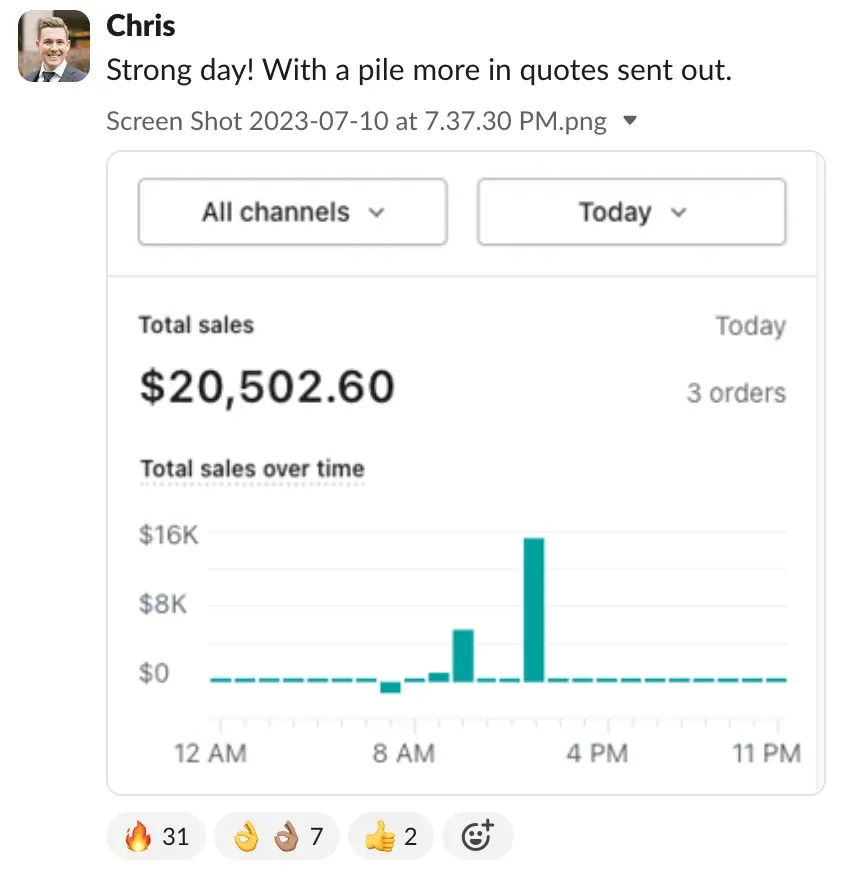Click the '4 PM' axis label
Image resolution: width=850 pixels, height=880 pixels.
[597, 753]
